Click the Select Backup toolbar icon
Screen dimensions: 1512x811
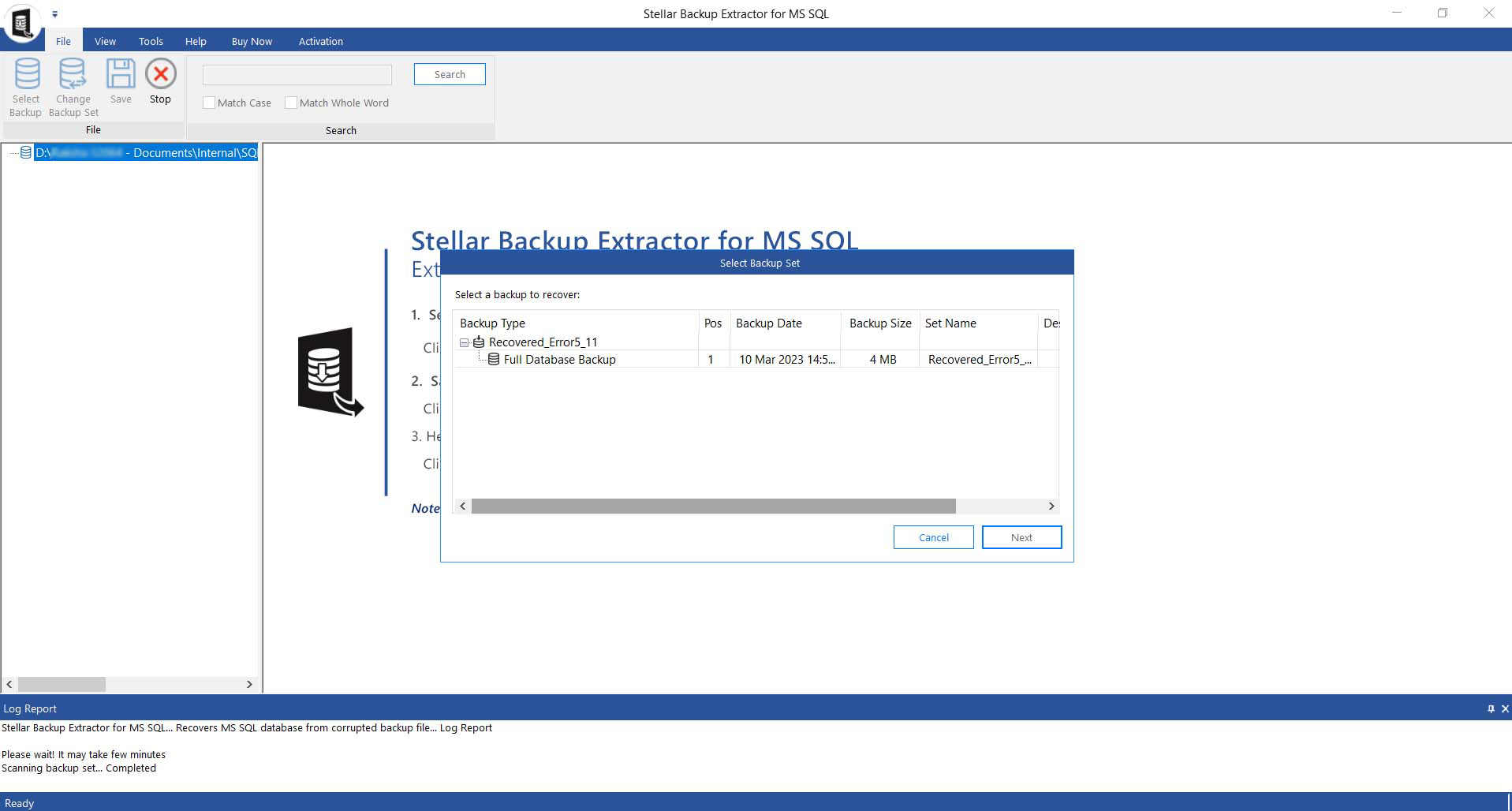pyautogui.click(x=27, y=73)
